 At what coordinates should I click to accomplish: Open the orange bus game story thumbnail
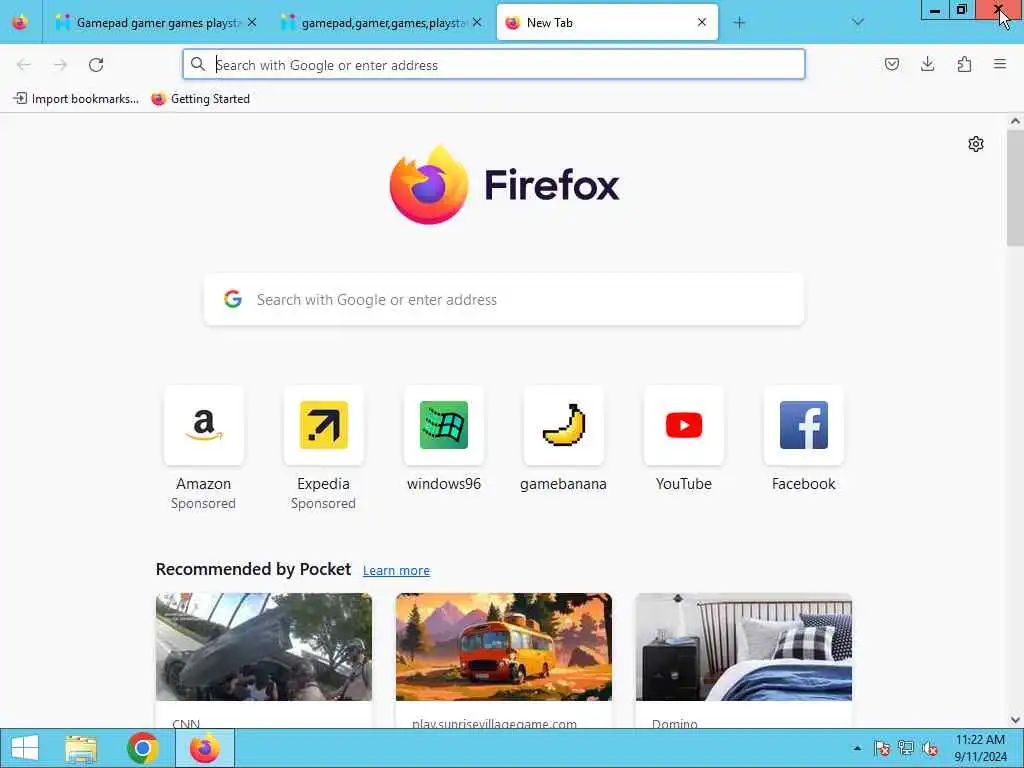click(x=504, y=647)
